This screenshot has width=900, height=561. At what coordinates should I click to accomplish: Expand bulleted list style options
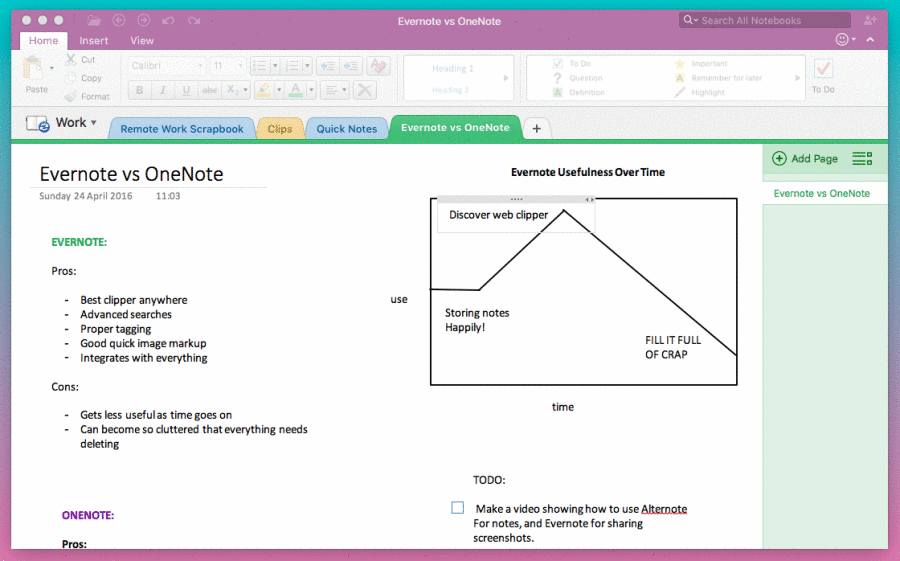tap(275, 66)
